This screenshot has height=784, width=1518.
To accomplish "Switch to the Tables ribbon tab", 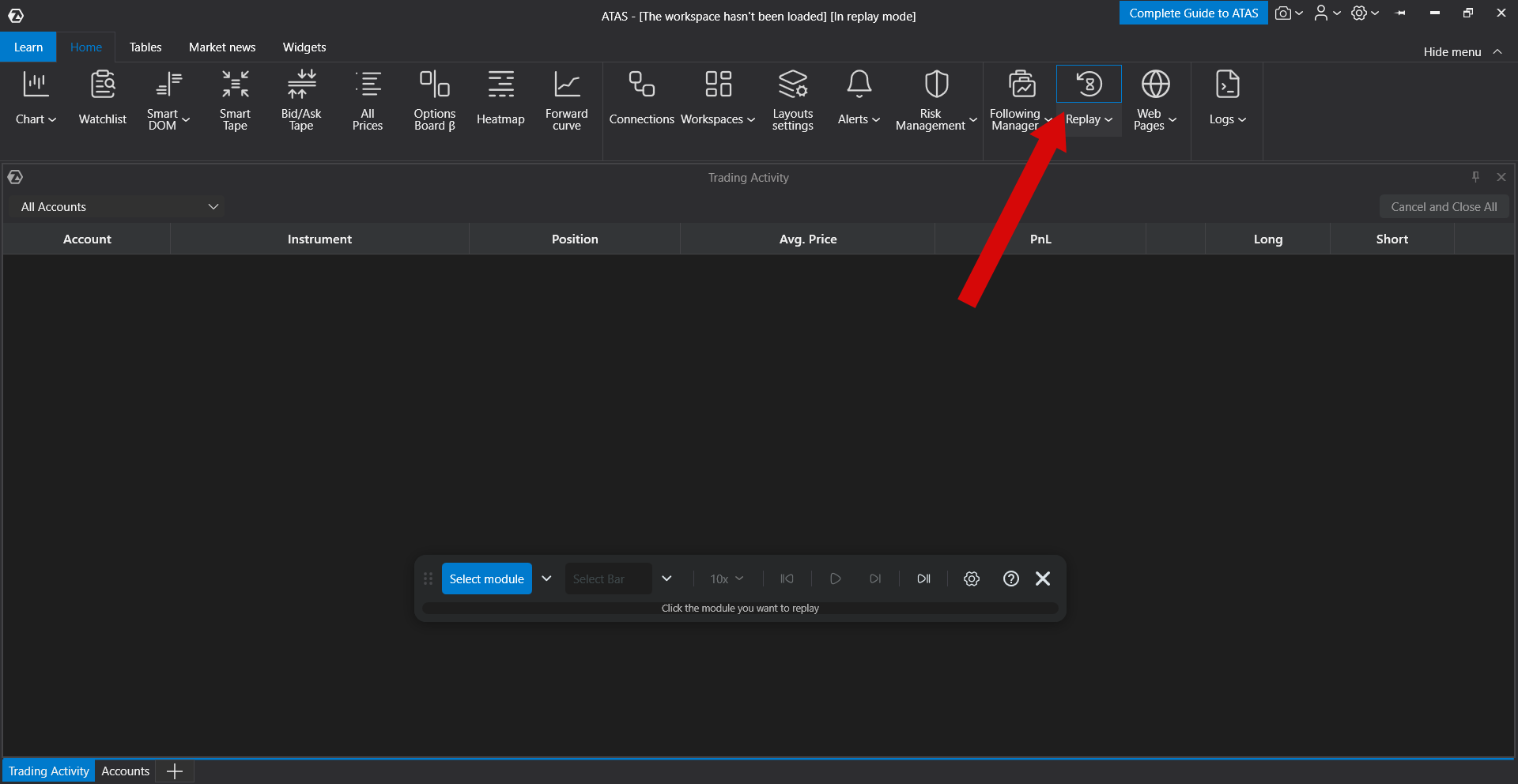I will (145, 47).
